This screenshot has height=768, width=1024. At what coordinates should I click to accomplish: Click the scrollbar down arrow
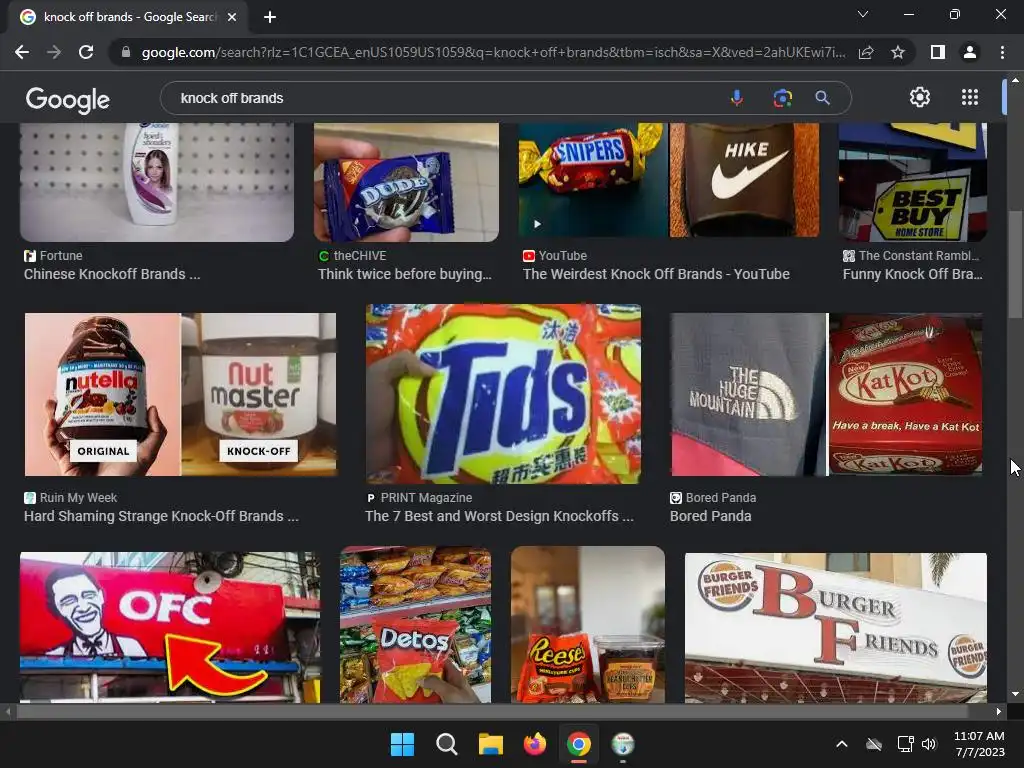tap(1015, 694)
